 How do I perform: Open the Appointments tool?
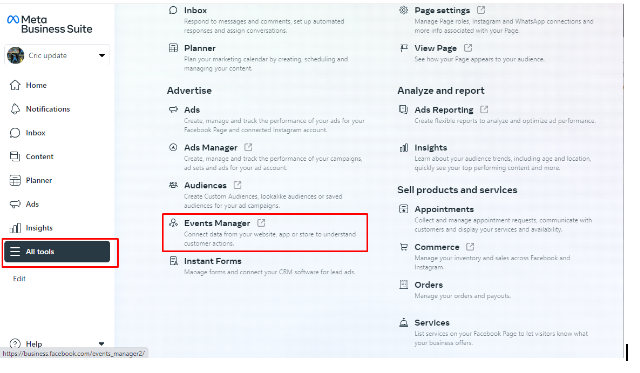[x=444, y=209]
